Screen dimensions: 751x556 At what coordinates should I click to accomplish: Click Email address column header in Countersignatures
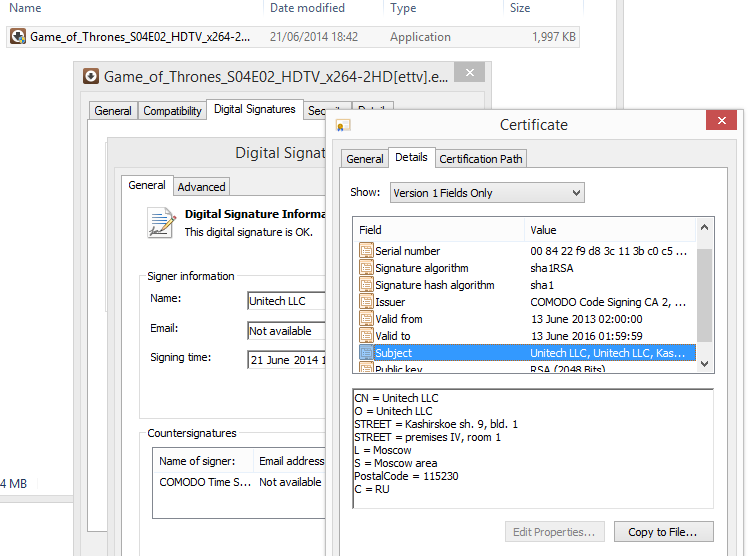pyautogui.click(x=290, y=461)
